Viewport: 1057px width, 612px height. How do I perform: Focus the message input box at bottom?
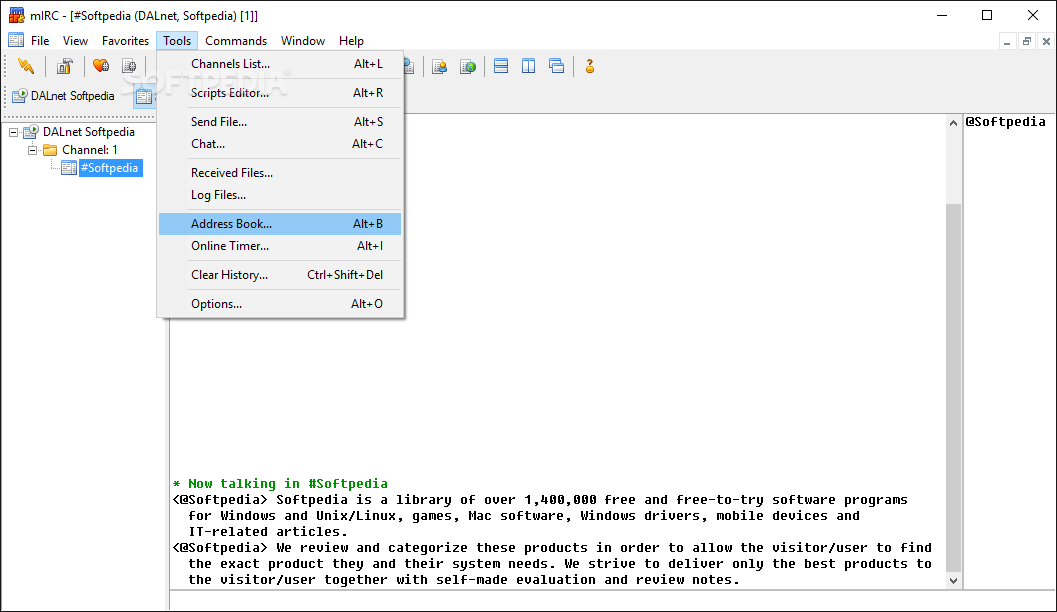[612, 601]
